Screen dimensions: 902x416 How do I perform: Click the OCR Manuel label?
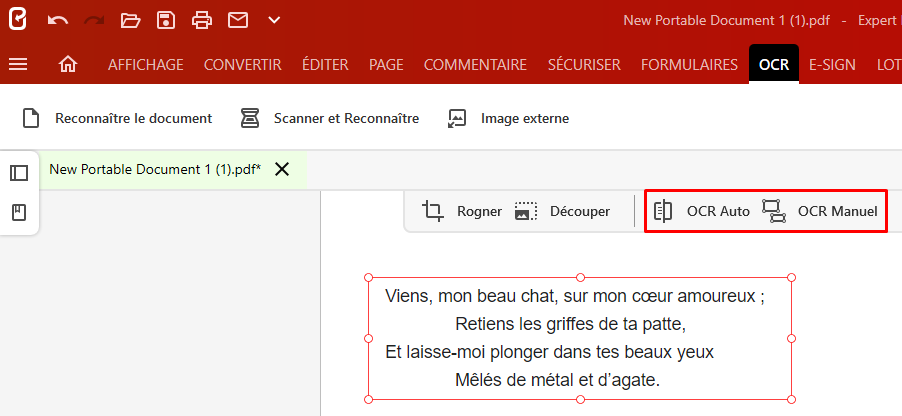tap(838, 212)
